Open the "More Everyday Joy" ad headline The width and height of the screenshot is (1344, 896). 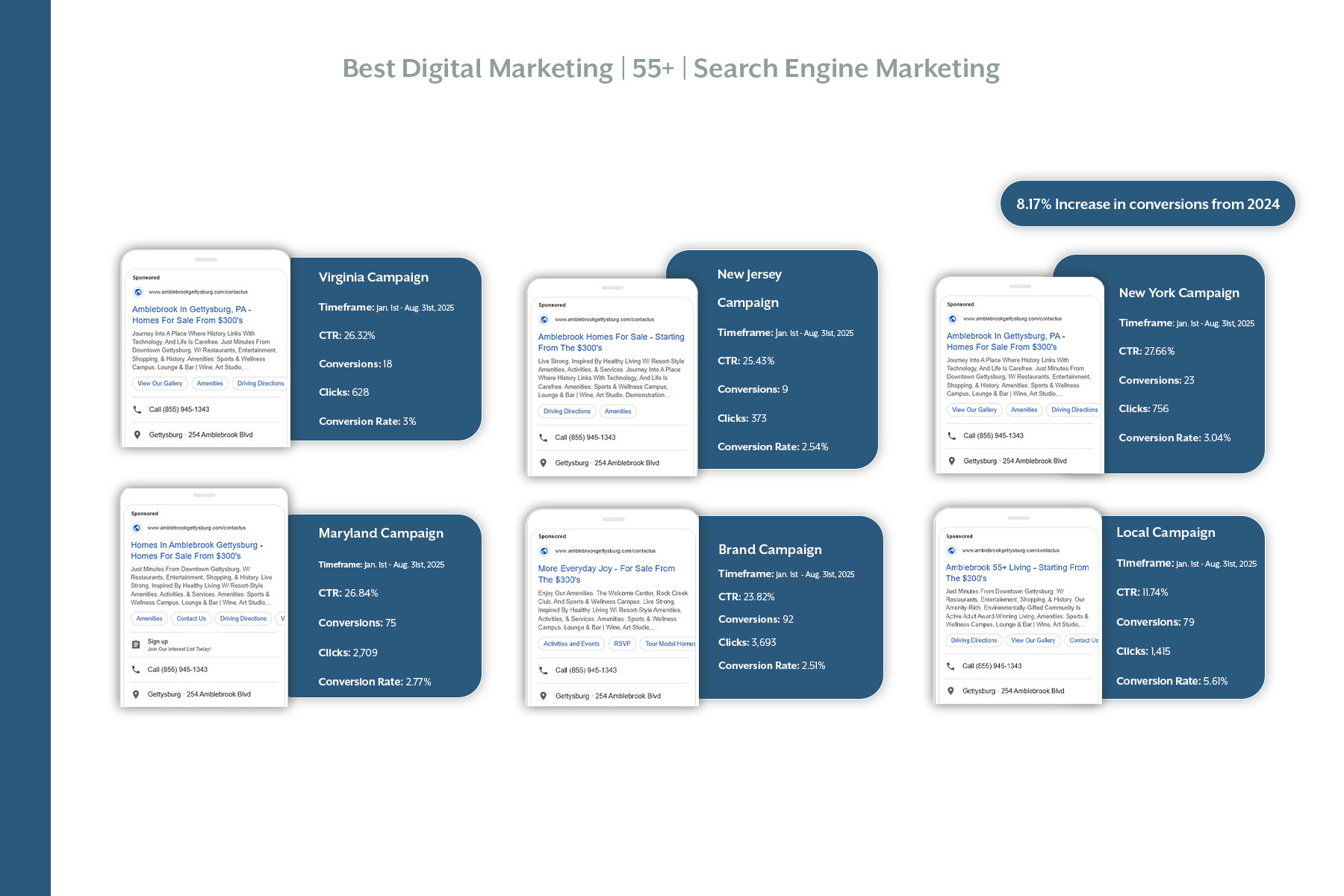click(x=606, y=574)
